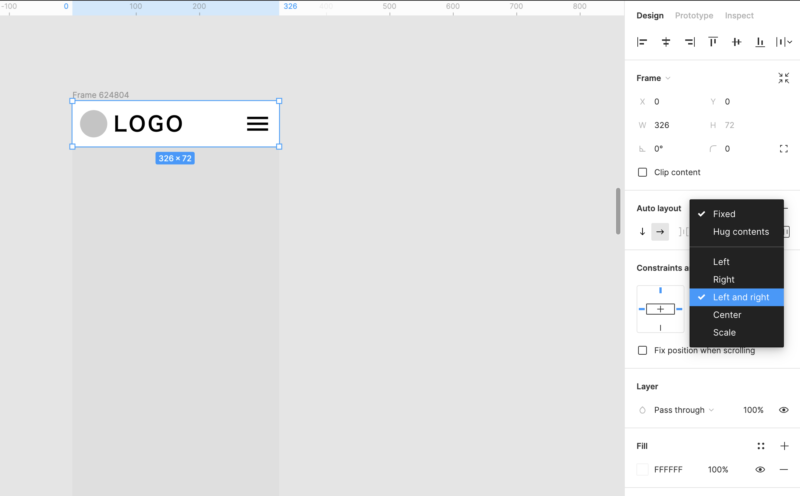Click the resize to fit icon
This screenshot has width=800, height=496.
[x=783, y=78]
